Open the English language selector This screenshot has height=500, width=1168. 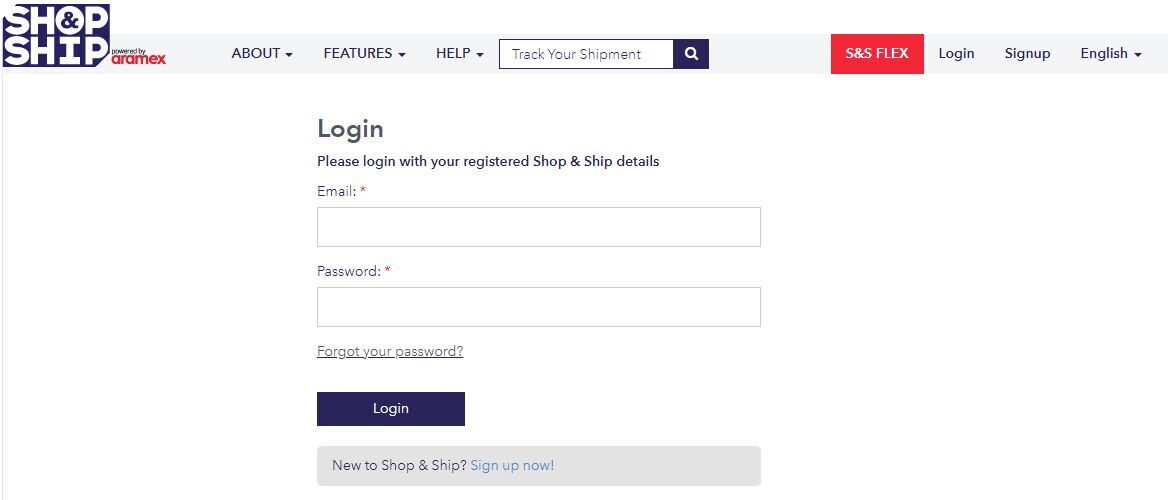coord(1111,54)
